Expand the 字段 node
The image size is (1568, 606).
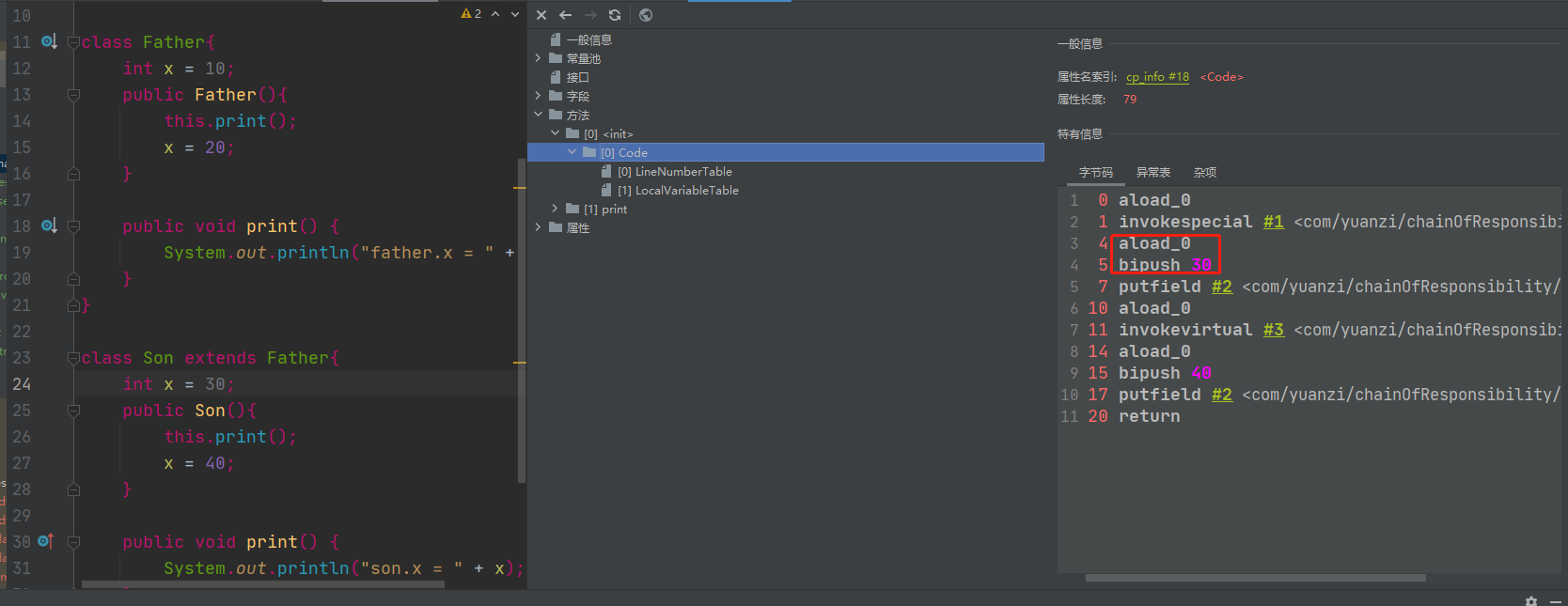click(539, 96)
